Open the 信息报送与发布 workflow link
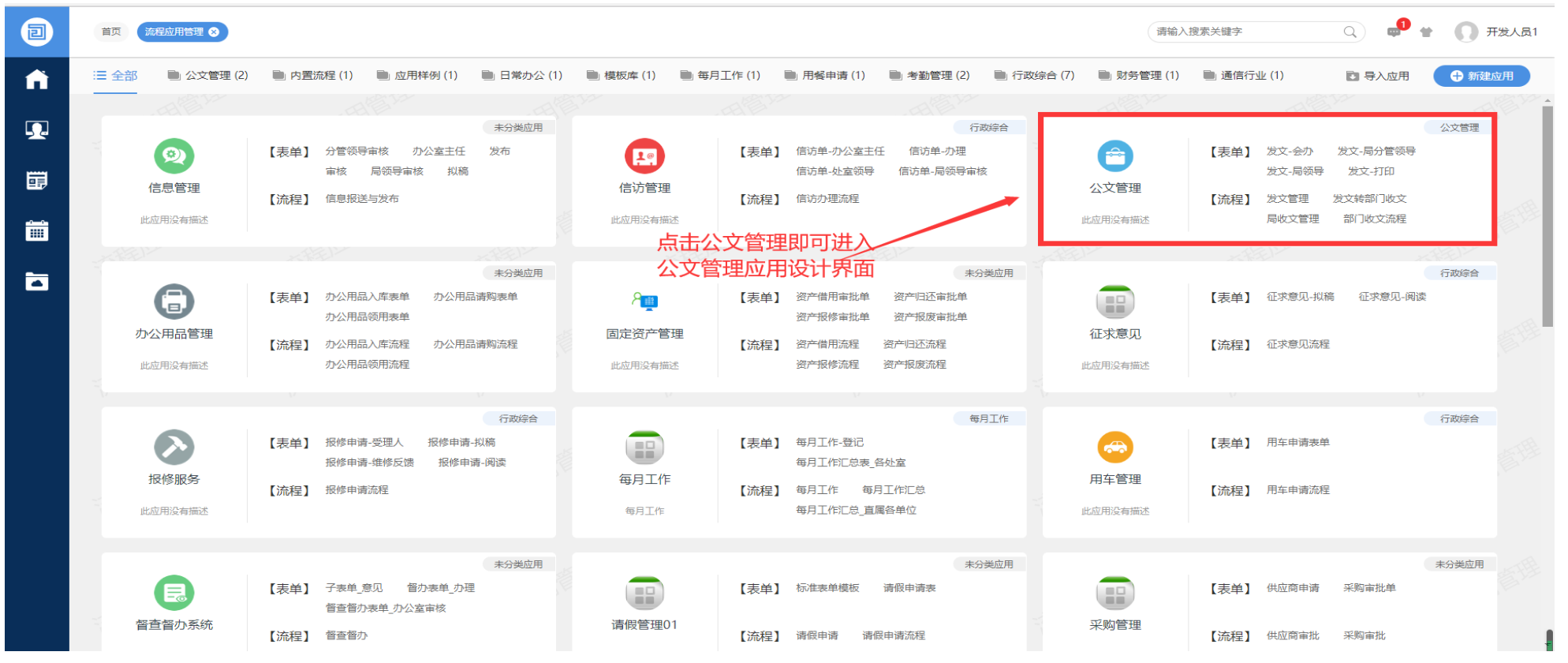Screen dimensions: 1568x663 pyautogui.click(x=362, y=199)
